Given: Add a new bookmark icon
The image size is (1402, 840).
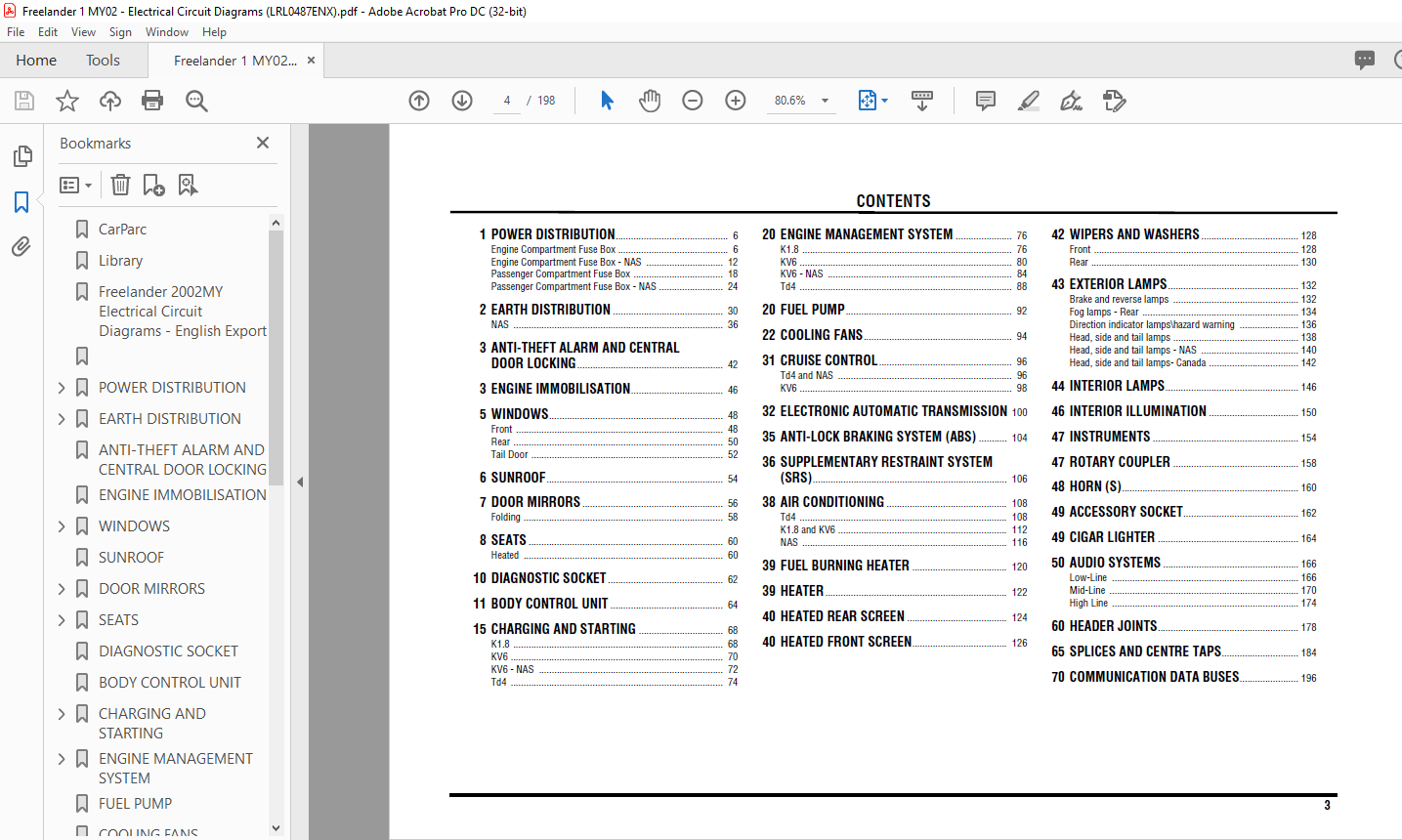Looking at the screenshot, I should (x=153, y=185).
